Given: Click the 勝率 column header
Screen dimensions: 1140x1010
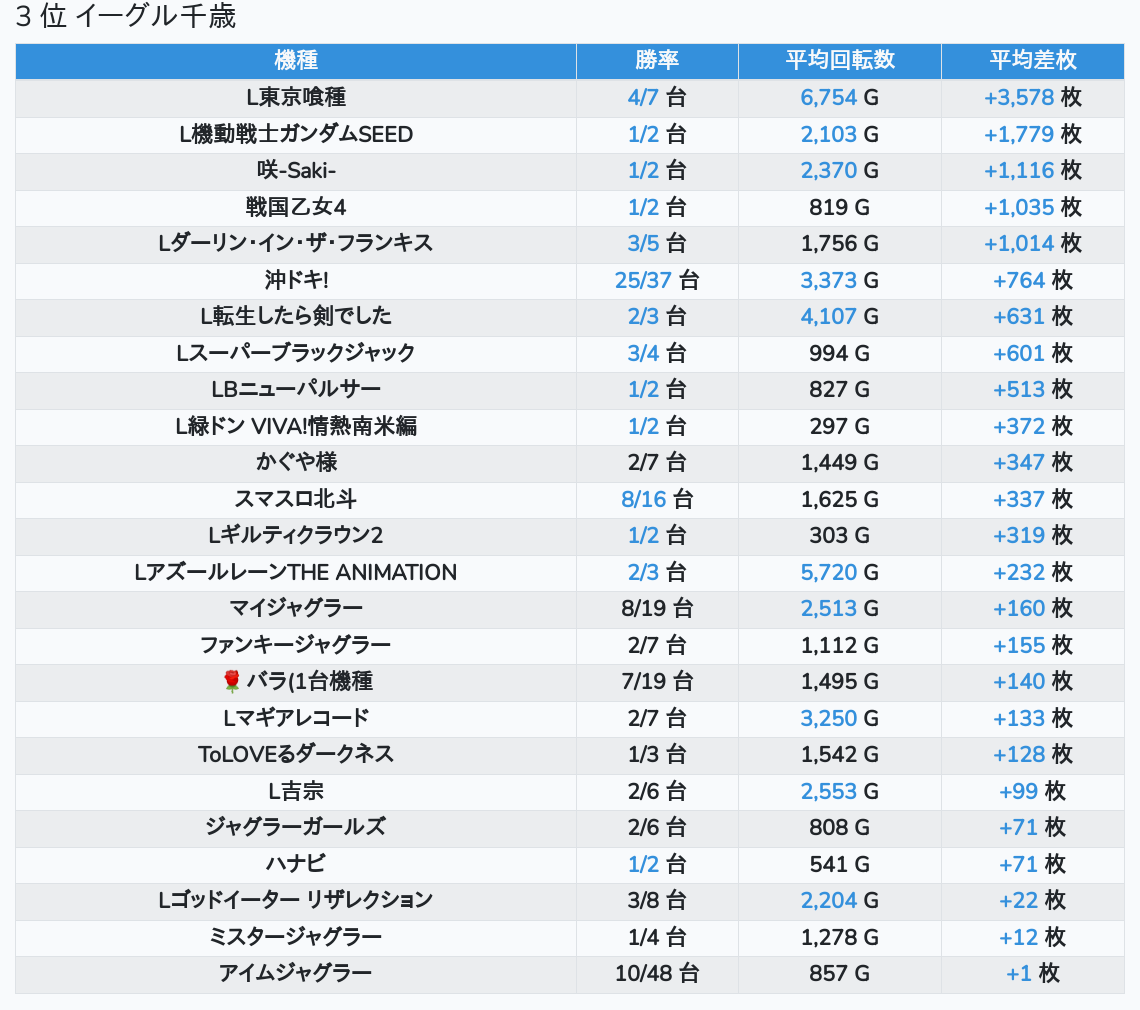Looking at the screenshot, I should tap(657, 60).
